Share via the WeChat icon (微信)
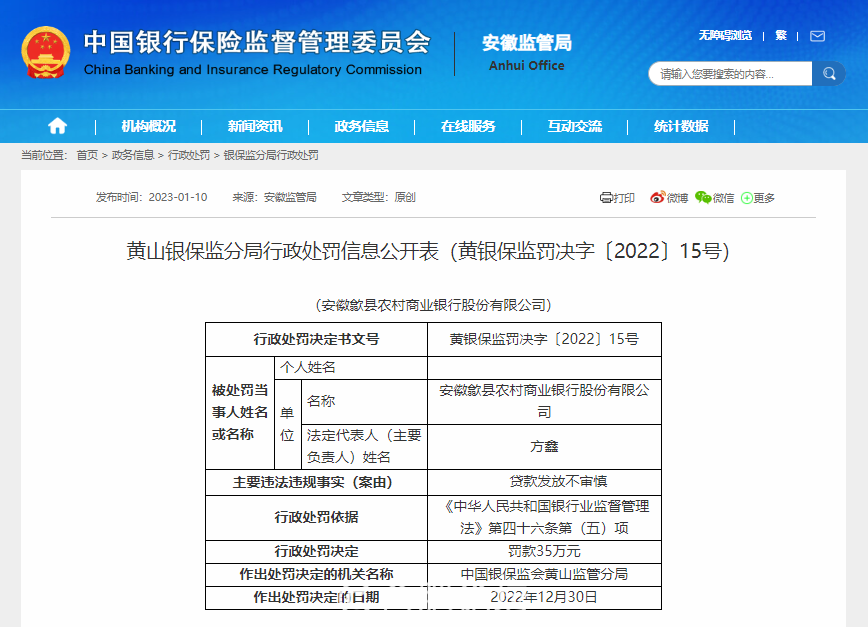The width and height of the screenshot is (868, 627). click(714, 198)
